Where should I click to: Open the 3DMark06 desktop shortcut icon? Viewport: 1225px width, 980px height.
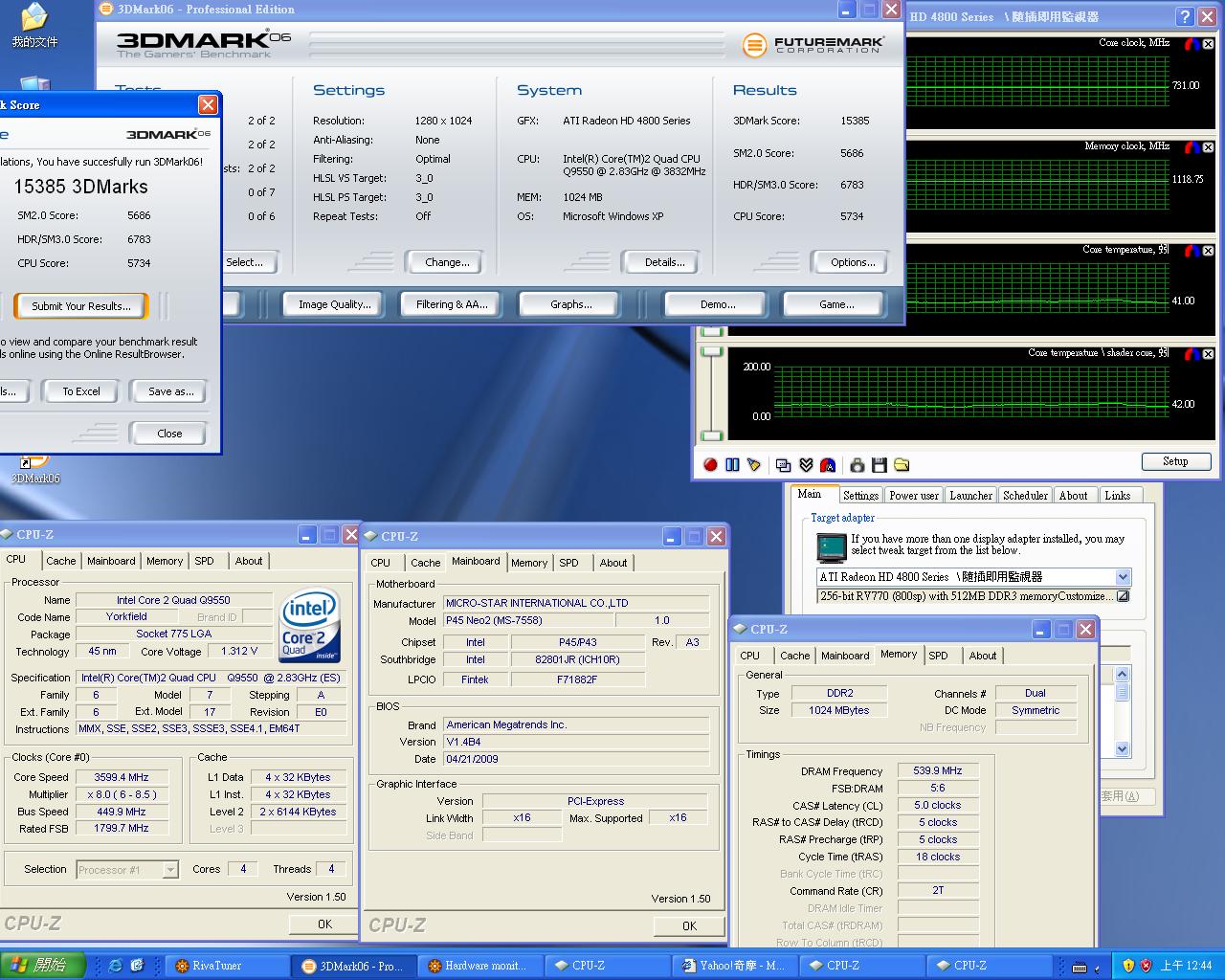coord(34,468)
